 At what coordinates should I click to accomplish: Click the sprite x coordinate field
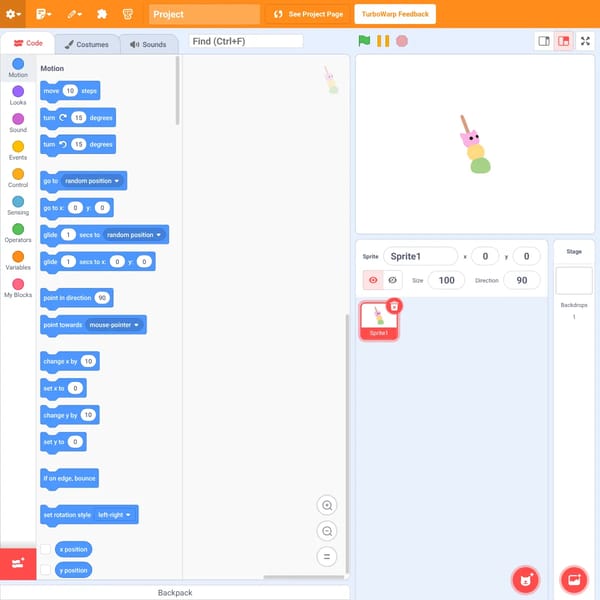click(x=485, y=256)
